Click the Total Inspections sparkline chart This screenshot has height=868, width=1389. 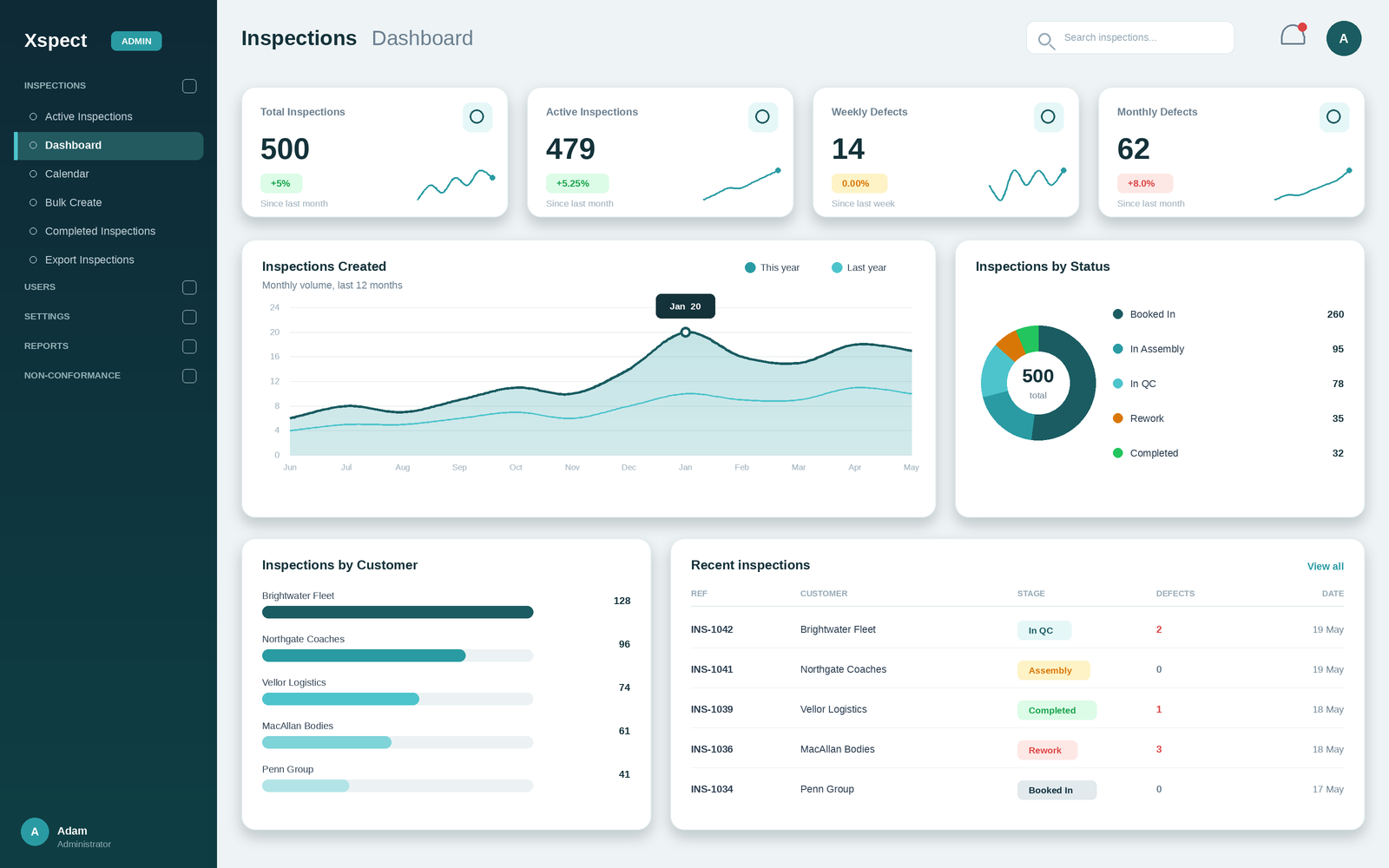(x=456, y=184)
